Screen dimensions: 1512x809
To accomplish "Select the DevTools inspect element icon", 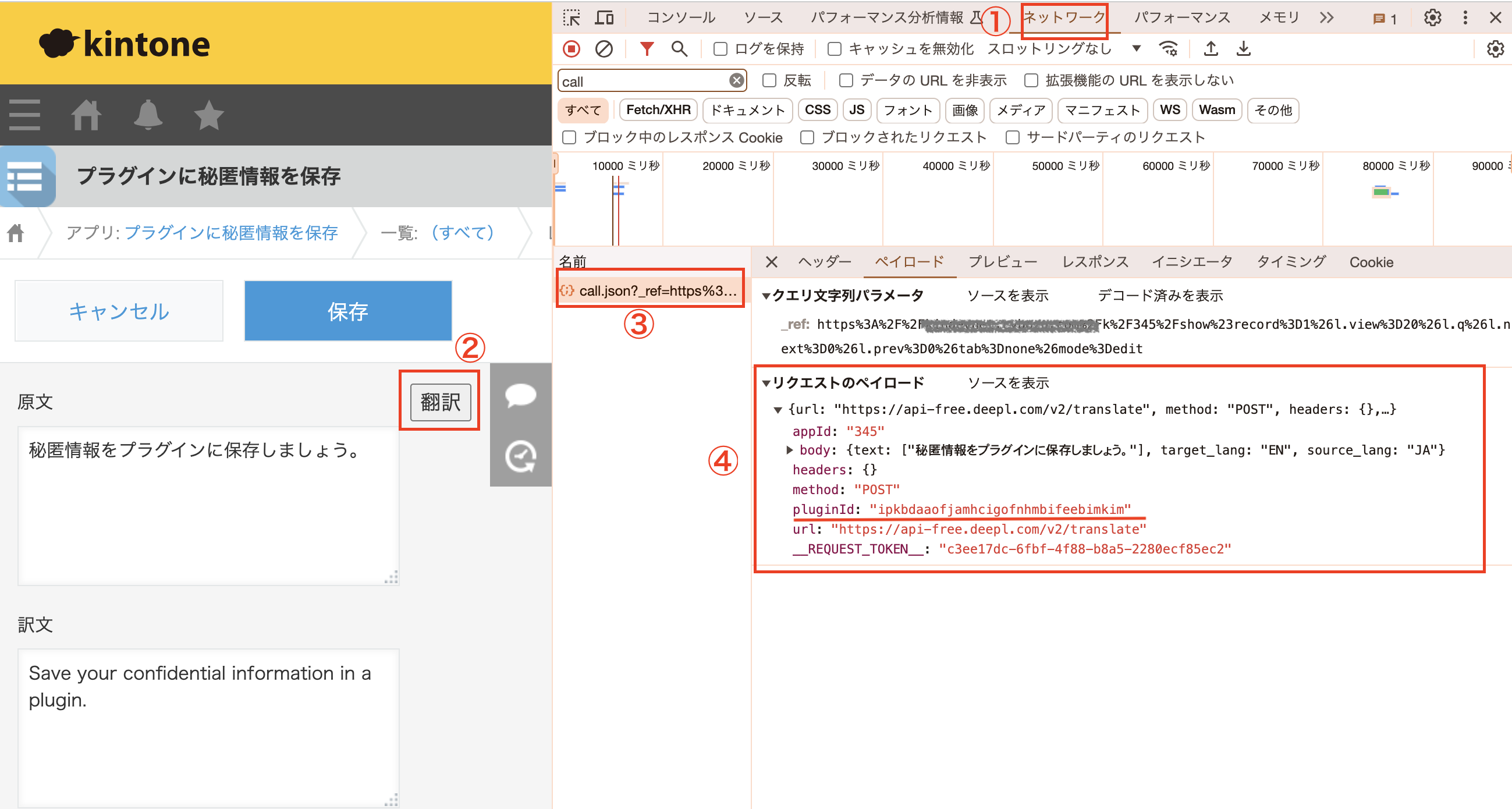I will [x=571, y=17].
